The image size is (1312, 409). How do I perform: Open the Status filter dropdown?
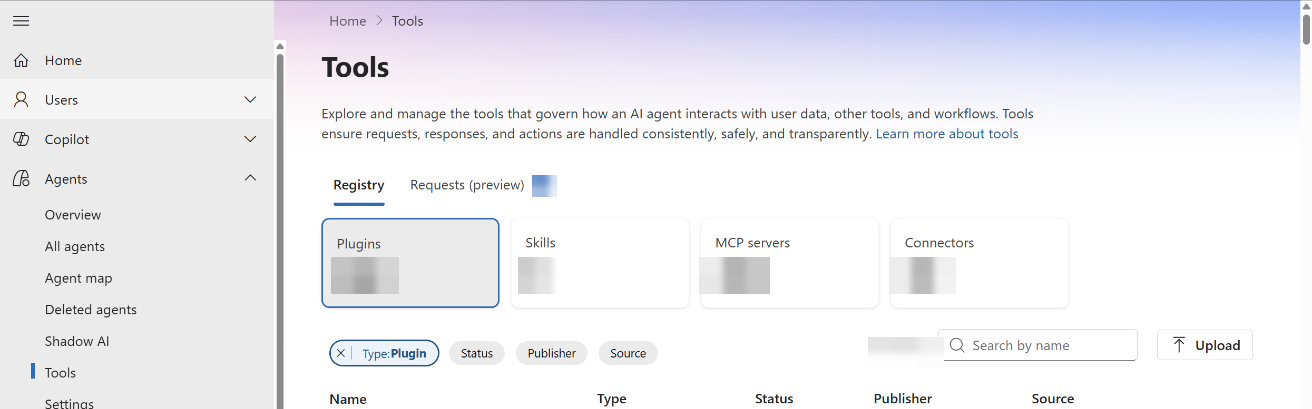(477, 353)
